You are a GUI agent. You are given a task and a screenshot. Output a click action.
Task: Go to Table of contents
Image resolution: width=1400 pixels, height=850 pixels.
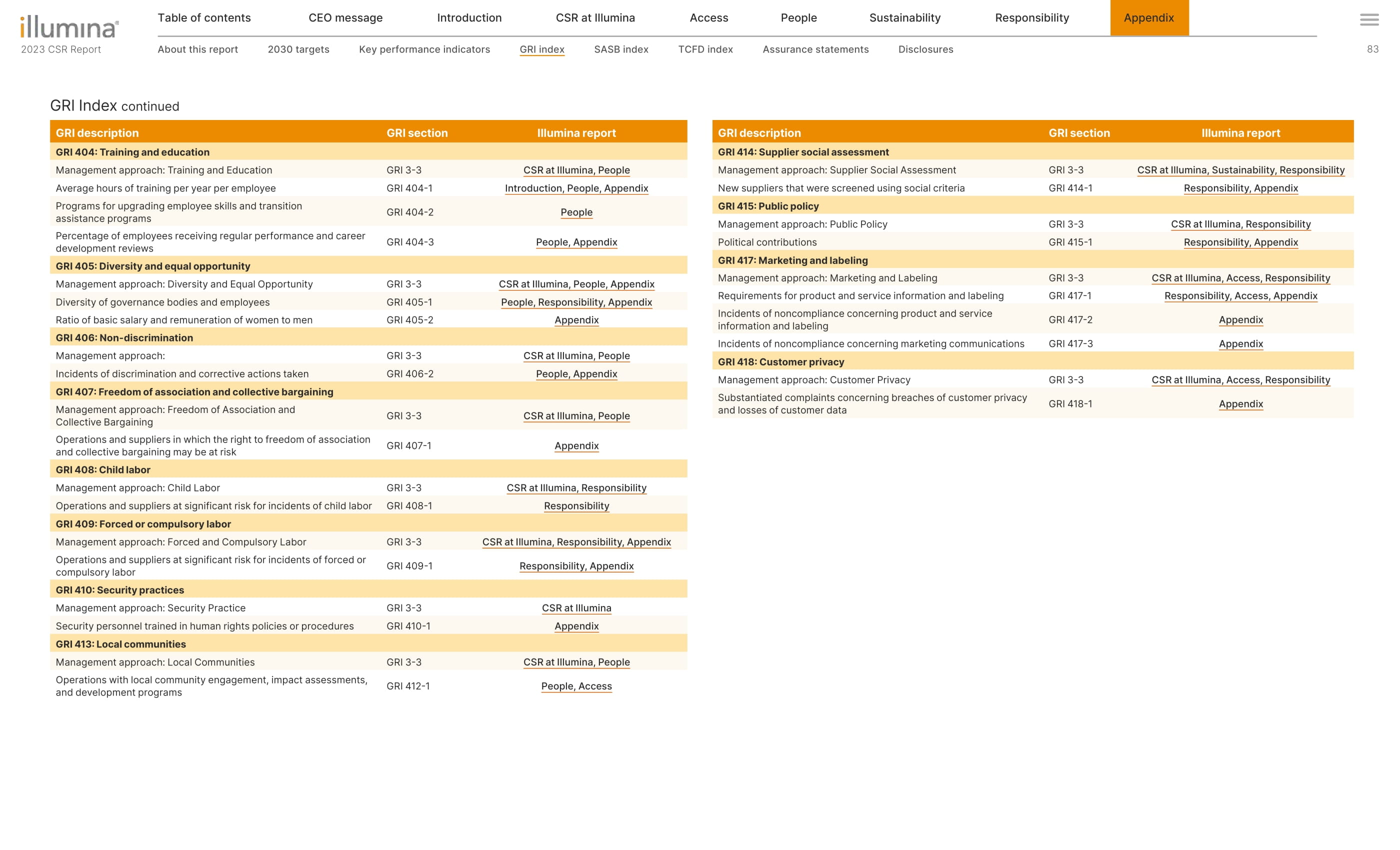coord(204,17)
